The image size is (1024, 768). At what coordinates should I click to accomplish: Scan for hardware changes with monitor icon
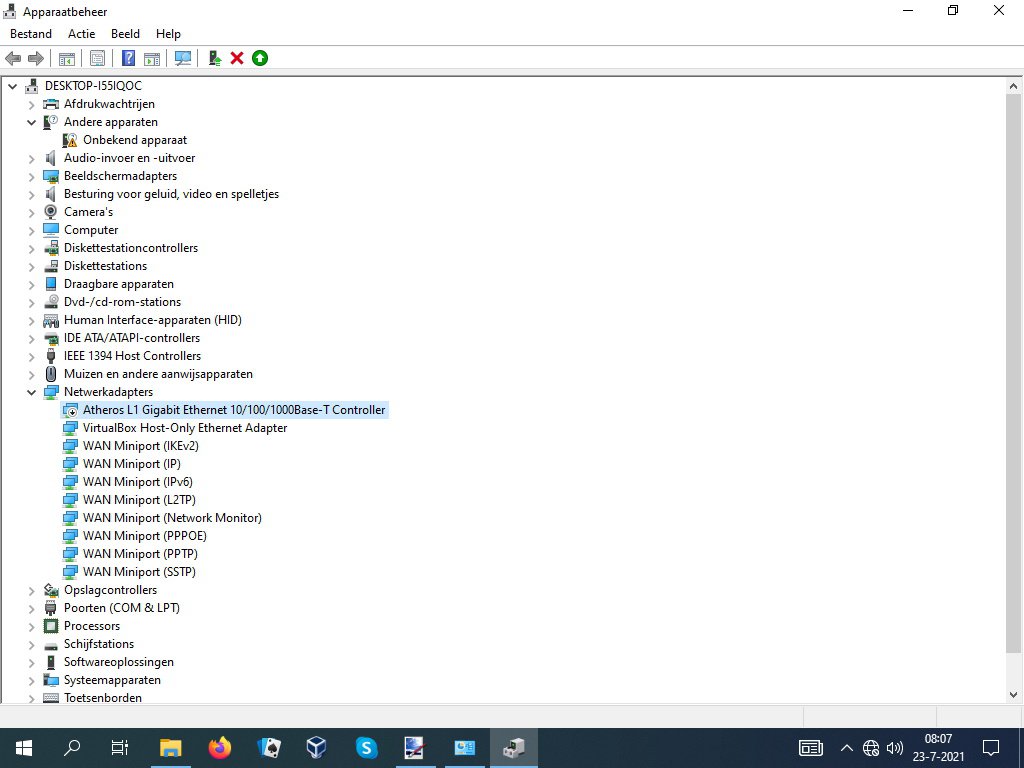tap(183, 58)
